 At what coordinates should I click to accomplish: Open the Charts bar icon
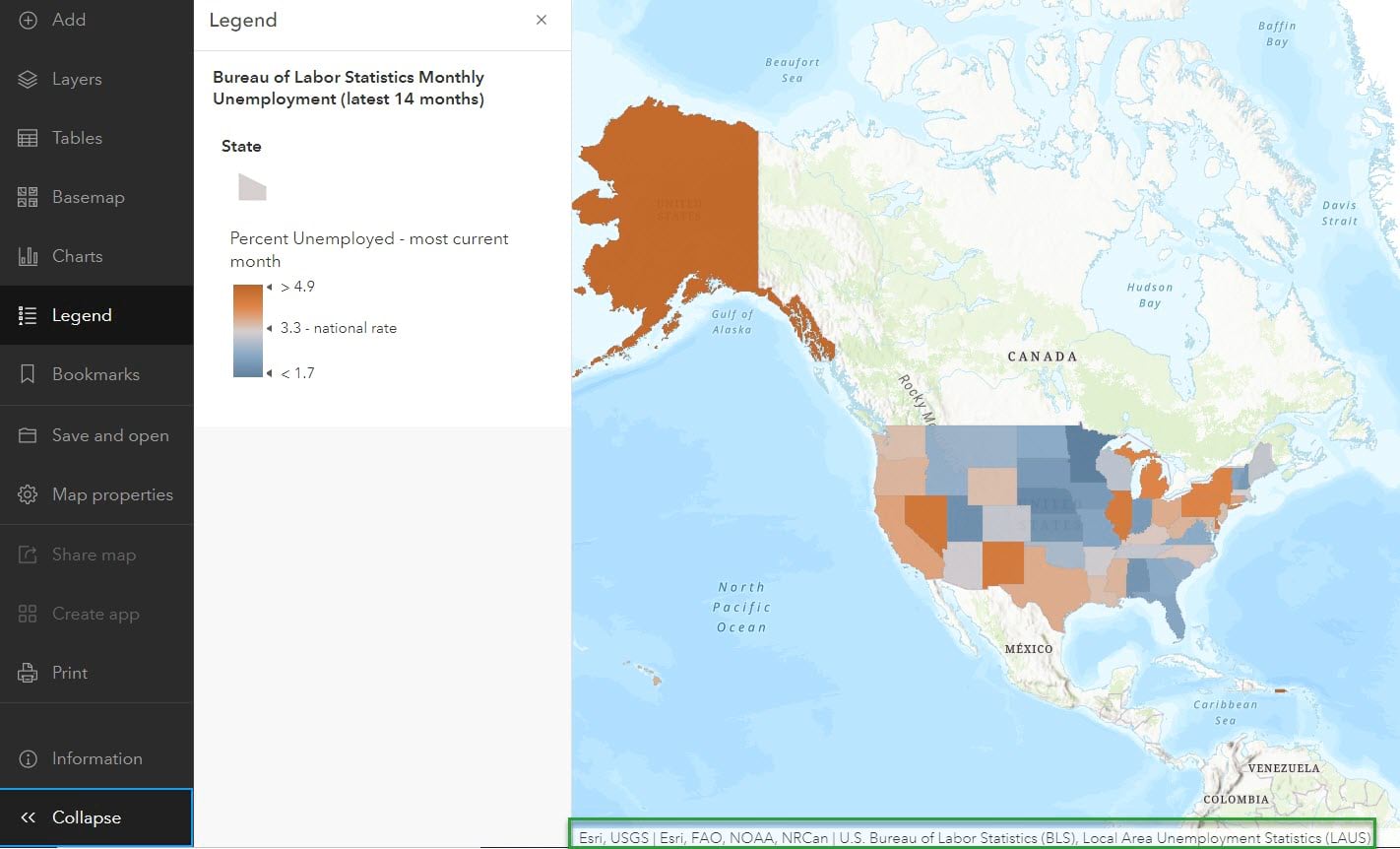pos(28,256)
